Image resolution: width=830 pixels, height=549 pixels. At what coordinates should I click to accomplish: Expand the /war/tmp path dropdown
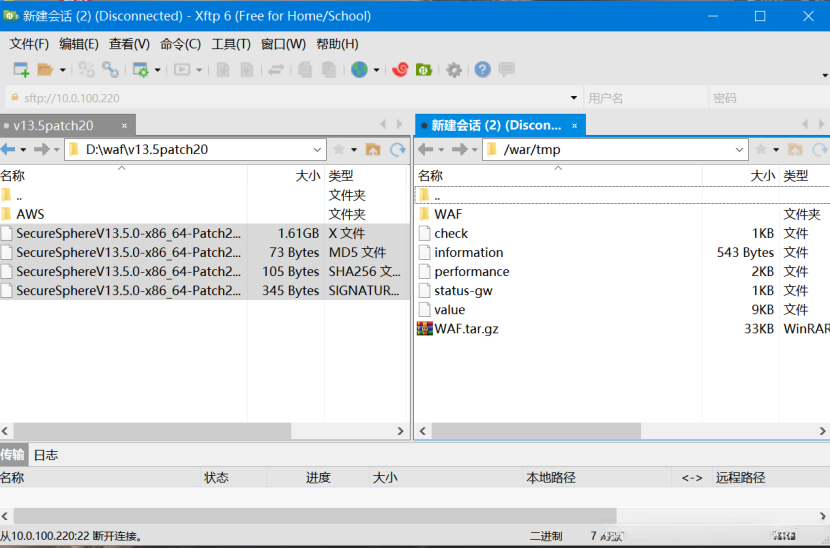[x=739, y=150]
